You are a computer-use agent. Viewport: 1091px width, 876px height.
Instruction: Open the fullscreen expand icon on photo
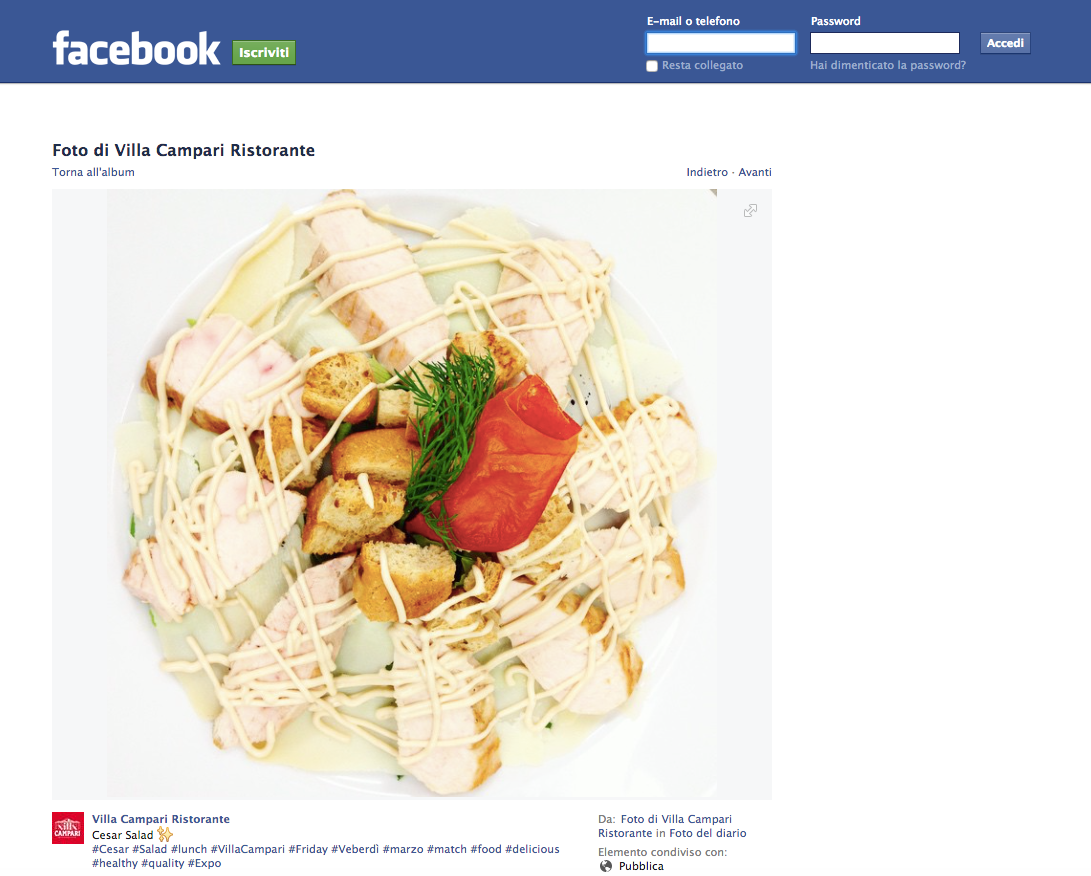750,211
